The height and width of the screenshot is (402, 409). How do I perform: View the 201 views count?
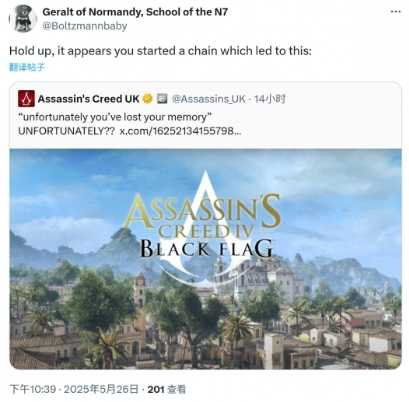(166, 389)
